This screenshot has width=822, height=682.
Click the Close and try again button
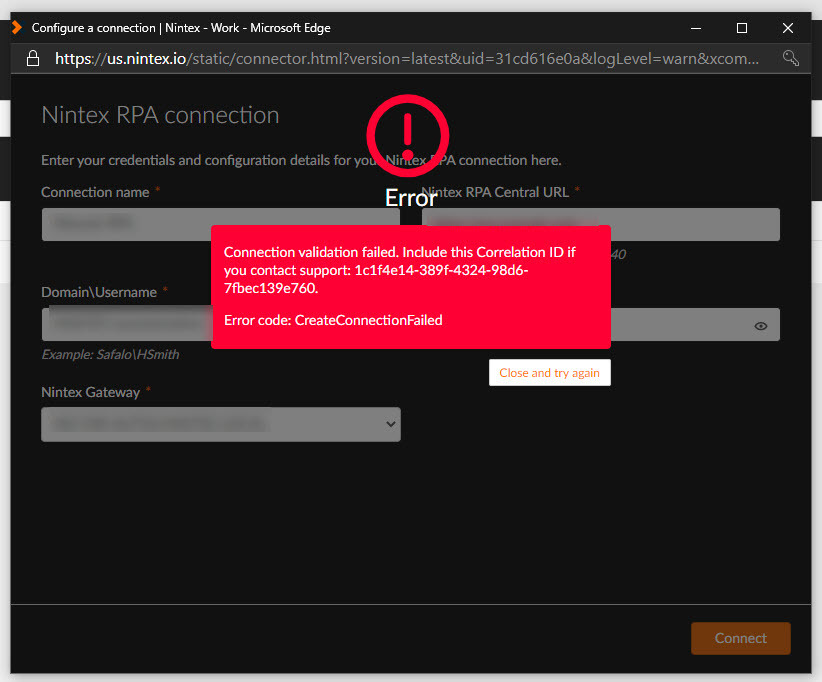click(549, 373)
